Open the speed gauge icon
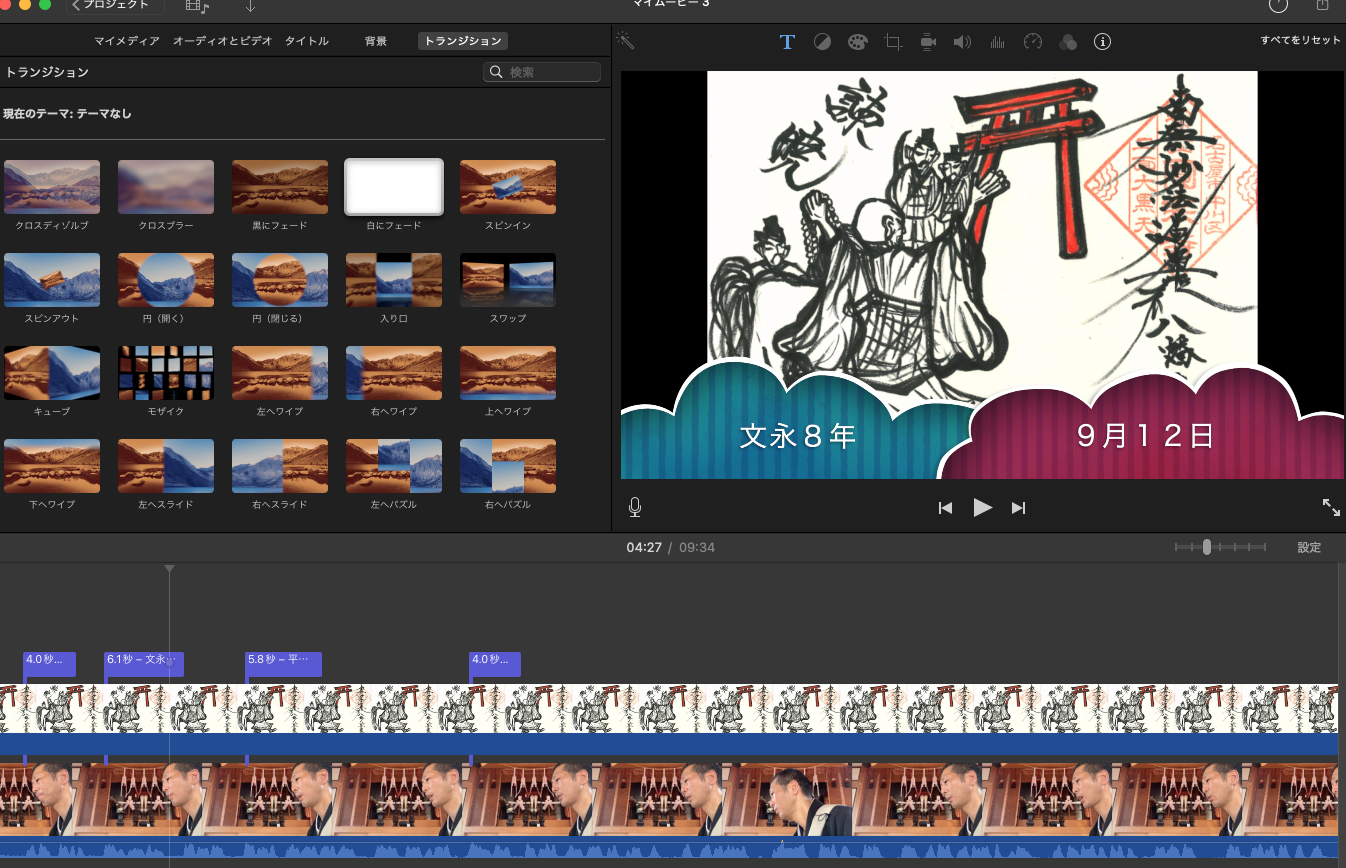 tap(1033, 42)
